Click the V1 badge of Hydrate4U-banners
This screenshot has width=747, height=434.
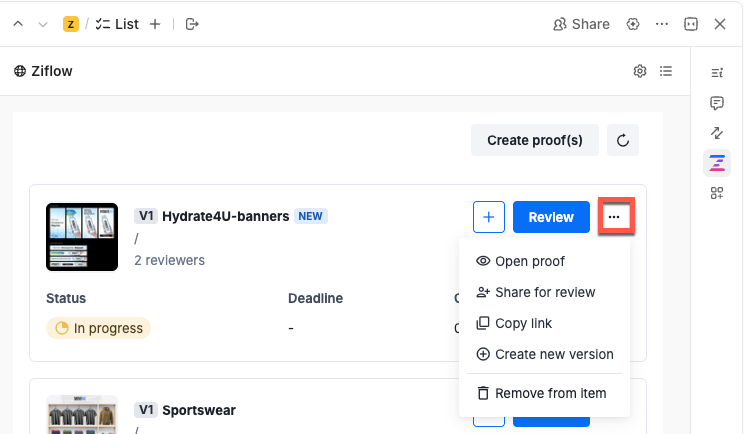point(146,216)
